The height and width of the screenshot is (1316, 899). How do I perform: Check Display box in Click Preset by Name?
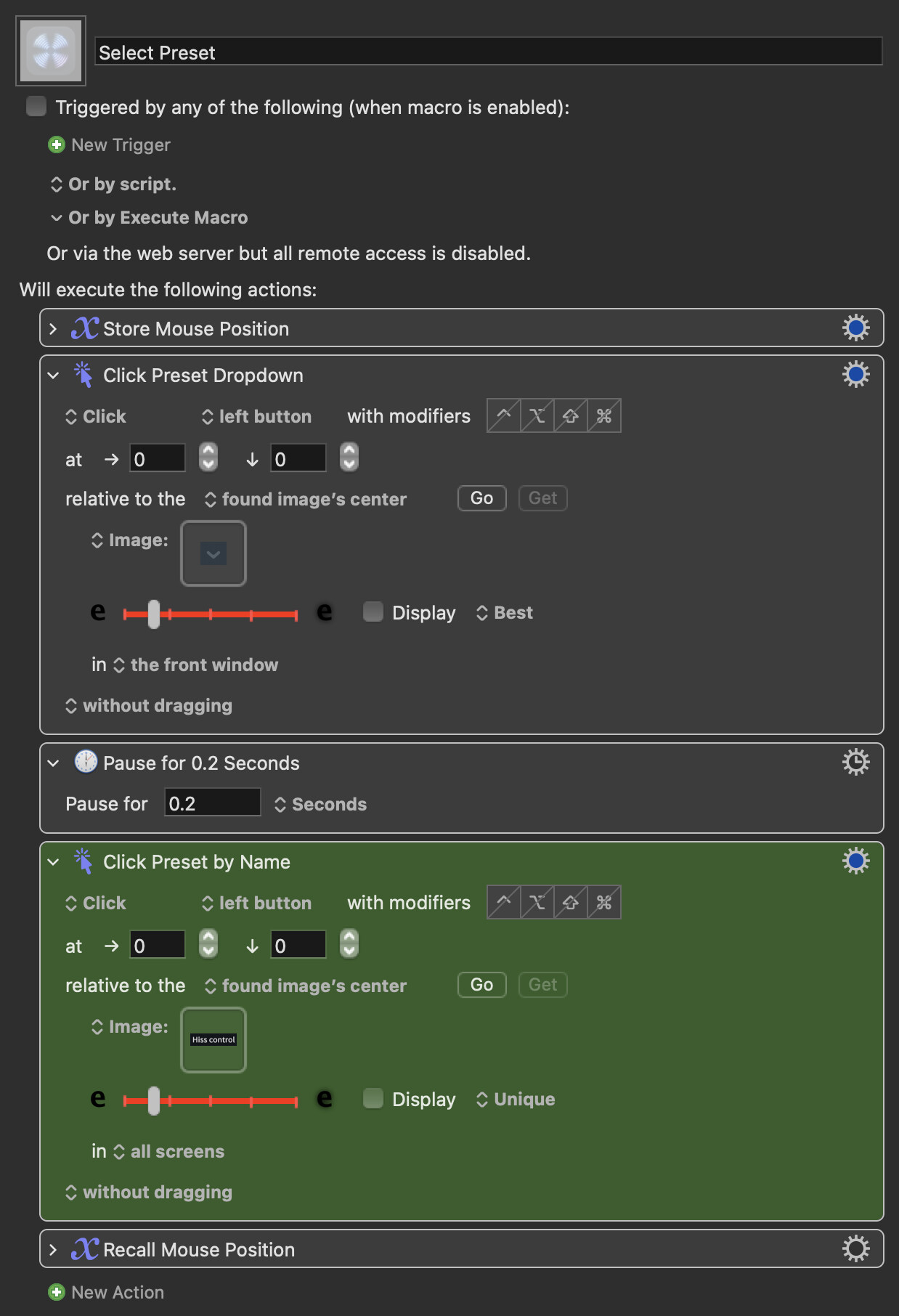[373, 1099]
